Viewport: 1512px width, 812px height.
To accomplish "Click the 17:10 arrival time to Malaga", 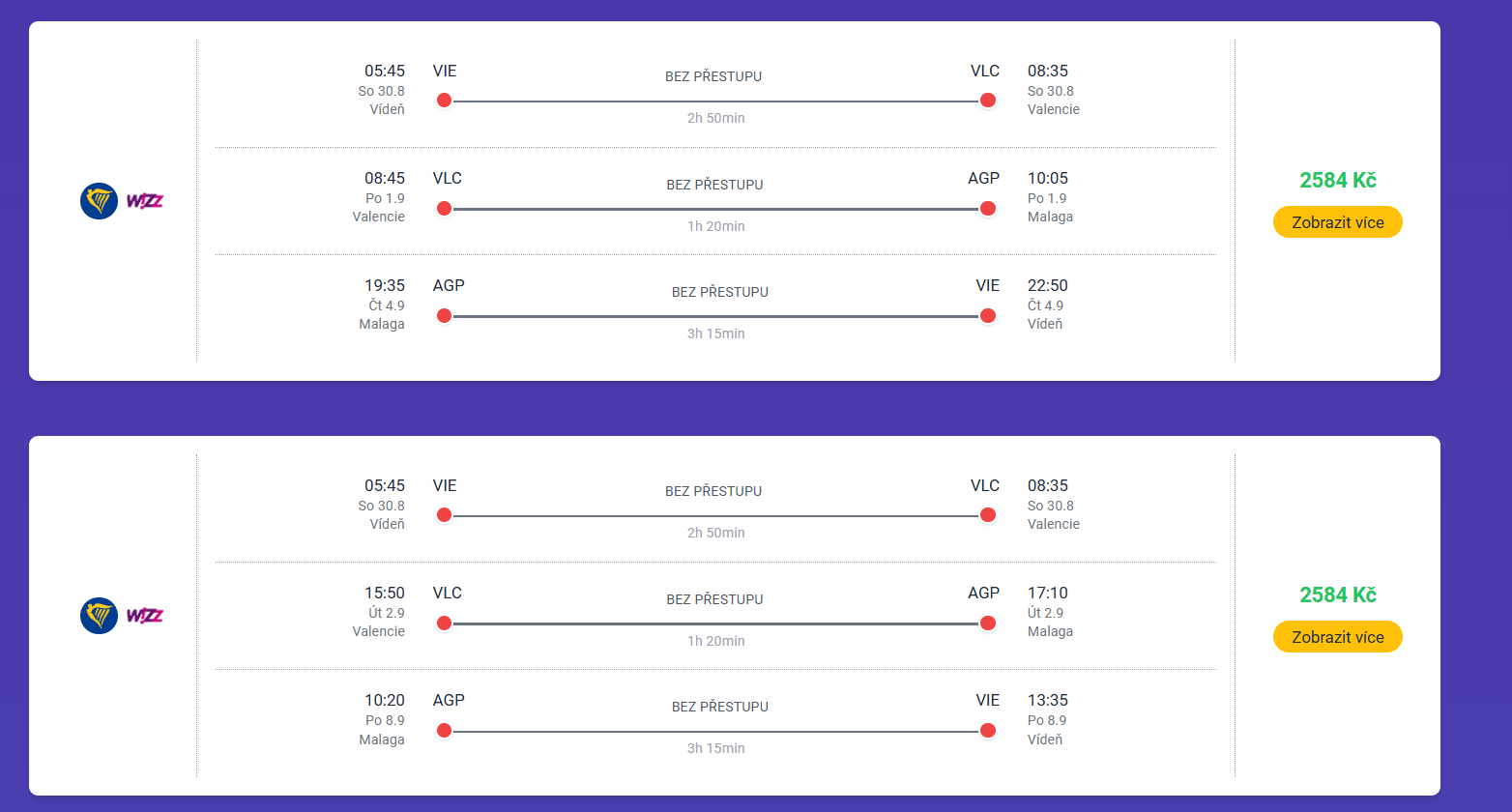I will pyautogui.click(x=1047, y=593).
